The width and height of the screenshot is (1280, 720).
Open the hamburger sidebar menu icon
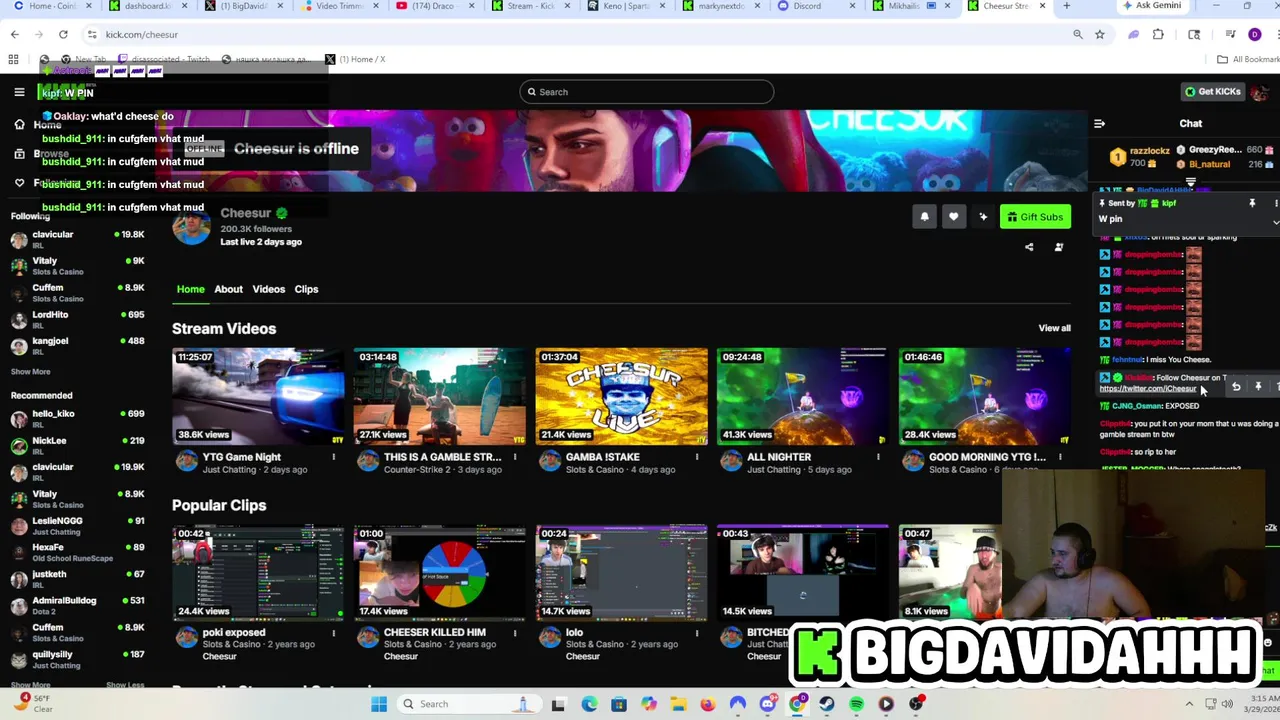pyautogui.click(x=19, y=92)
